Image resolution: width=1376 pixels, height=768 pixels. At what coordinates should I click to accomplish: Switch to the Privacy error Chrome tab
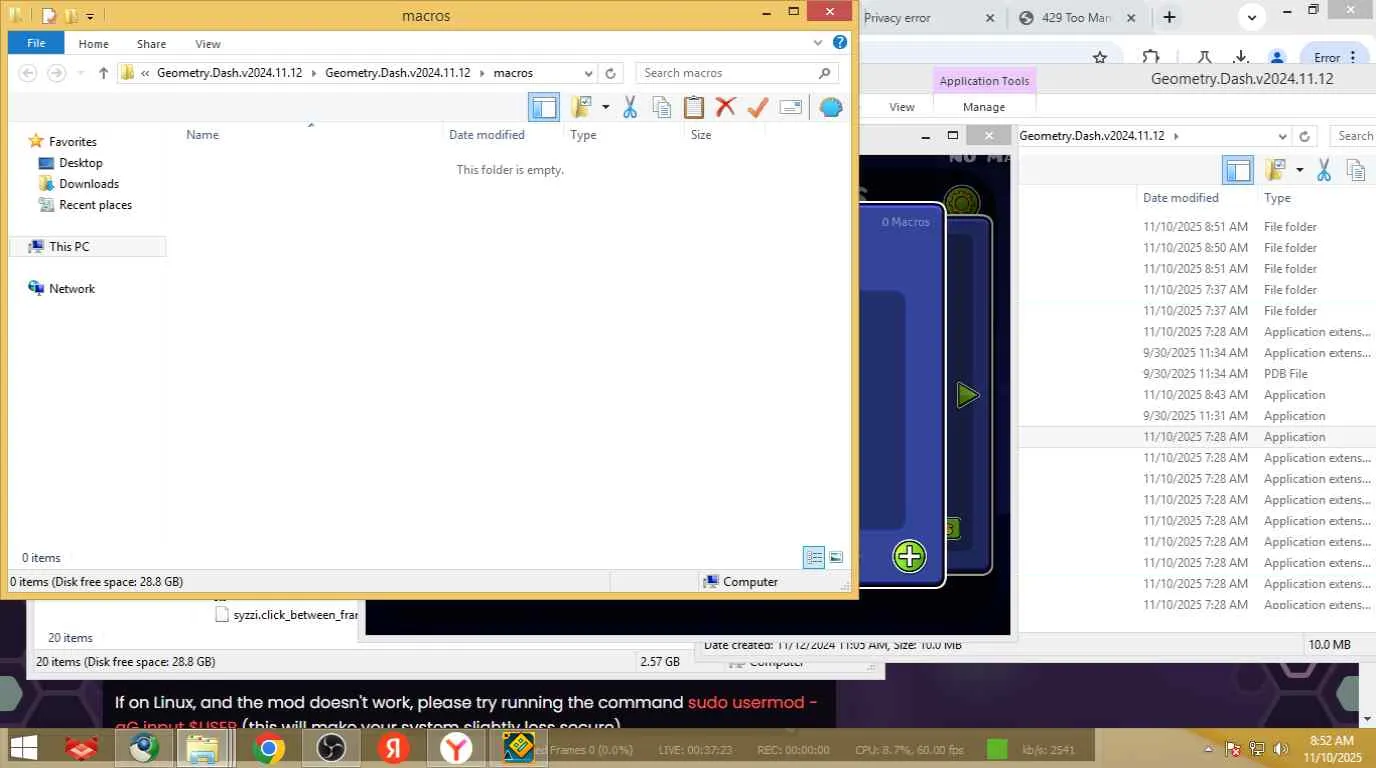coord(897,17)
